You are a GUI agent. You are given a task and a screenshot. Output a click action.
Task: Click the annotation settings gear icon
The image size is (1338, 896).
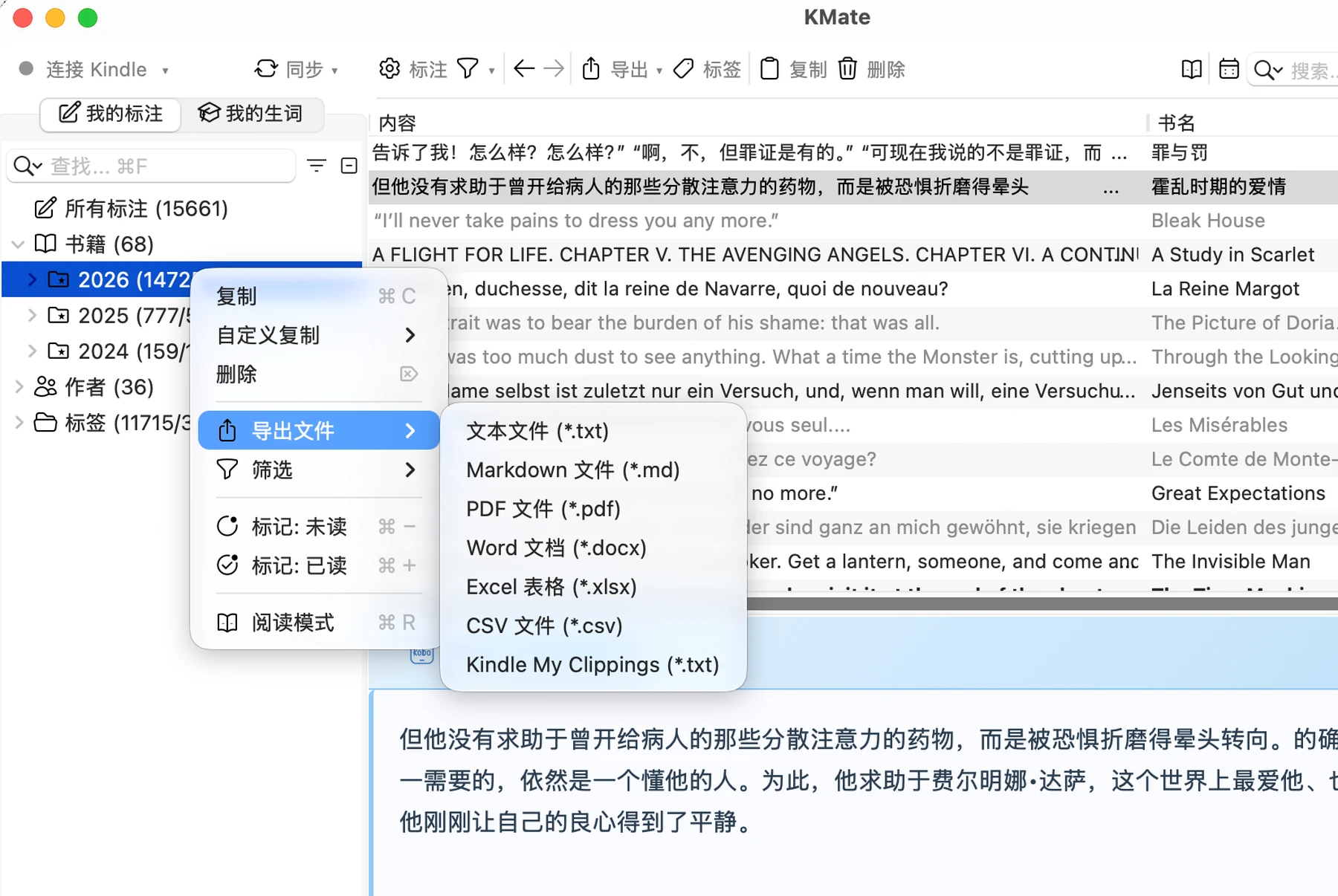pyautogui.click(x=389, y=69)
